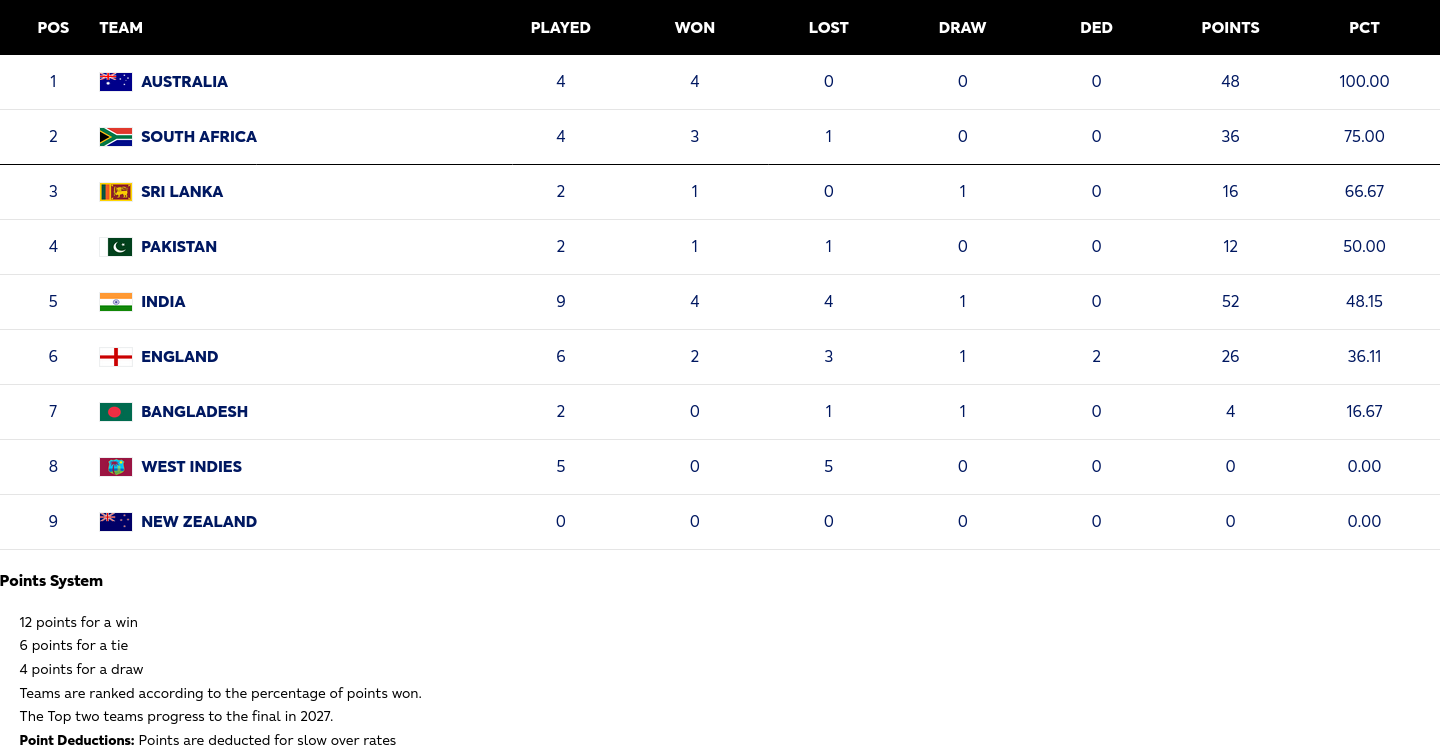Select position number 9 for New Zealand
This screenshot has height=753, width=1440.
coord(53,522)
